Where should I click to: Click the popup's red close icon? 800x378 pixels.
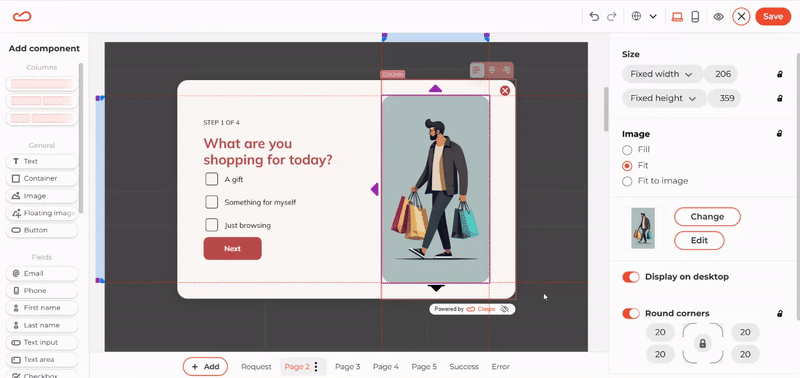505,91
